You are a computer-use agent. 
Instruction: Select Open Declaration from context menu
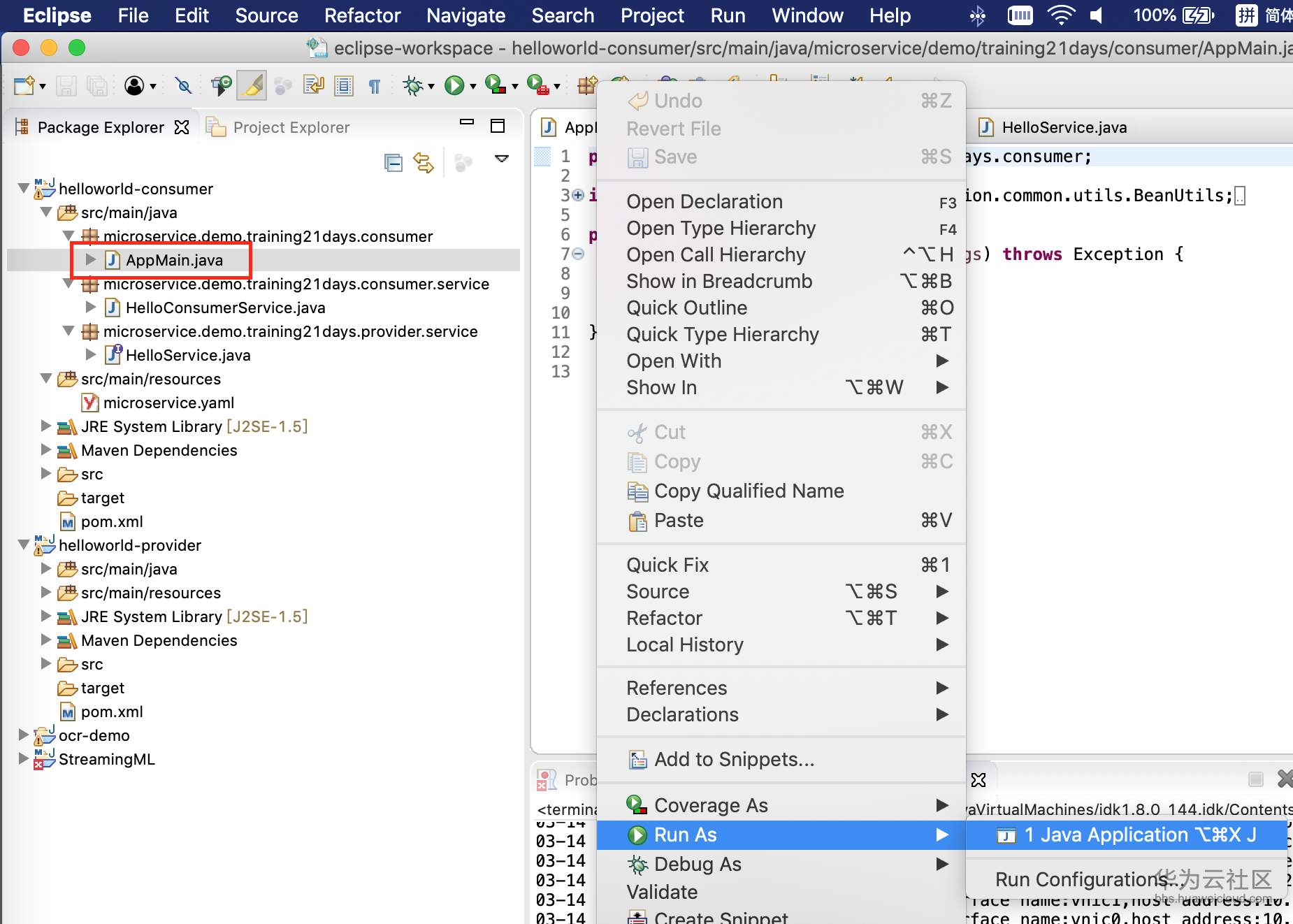tap(704, 201)
